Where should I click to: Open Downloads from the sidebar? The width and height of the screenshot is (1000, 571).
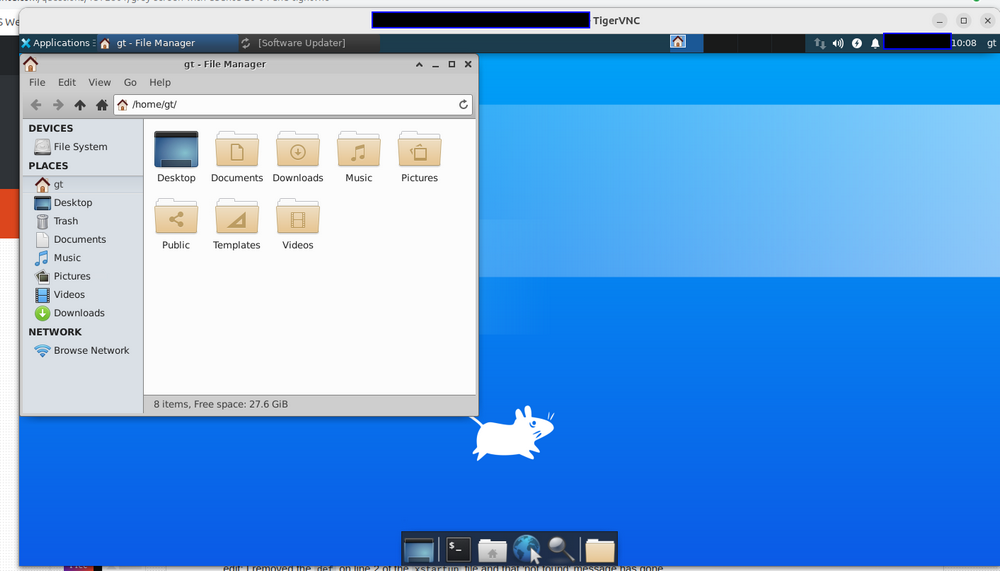82,313
